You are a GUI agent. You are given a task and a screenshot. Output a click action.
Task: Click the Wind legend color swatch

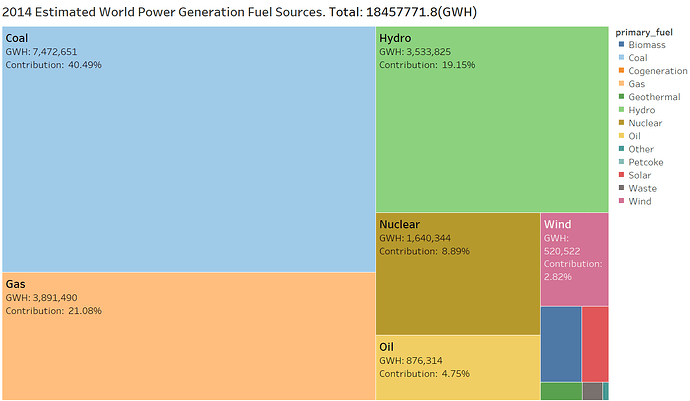(621, 201)
